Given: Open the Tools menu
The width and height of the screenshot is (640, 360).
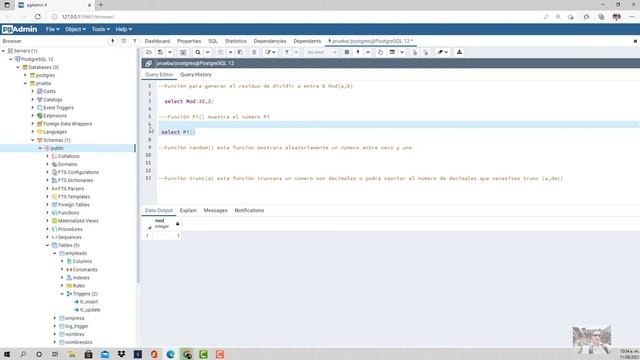Looking at the screenshot, I should pyautogui.click(x=100, y=29).
